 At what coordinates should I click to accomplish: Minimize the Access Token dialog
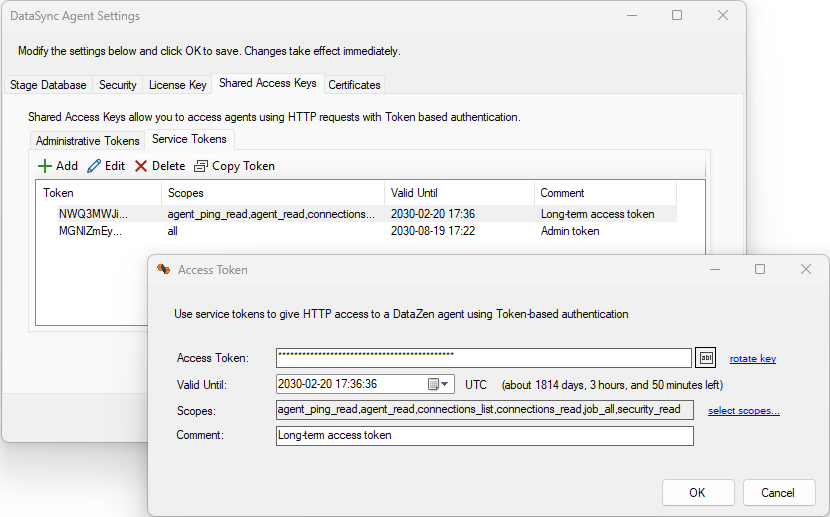pyautogui.click(x=715, y=269)
